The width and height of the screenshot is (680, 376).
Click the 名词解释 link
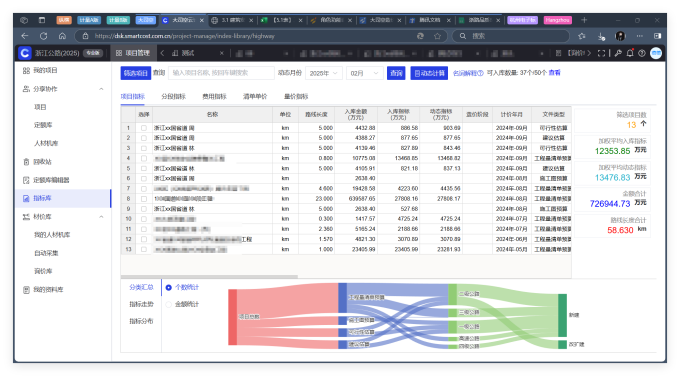tap(468, 73)
